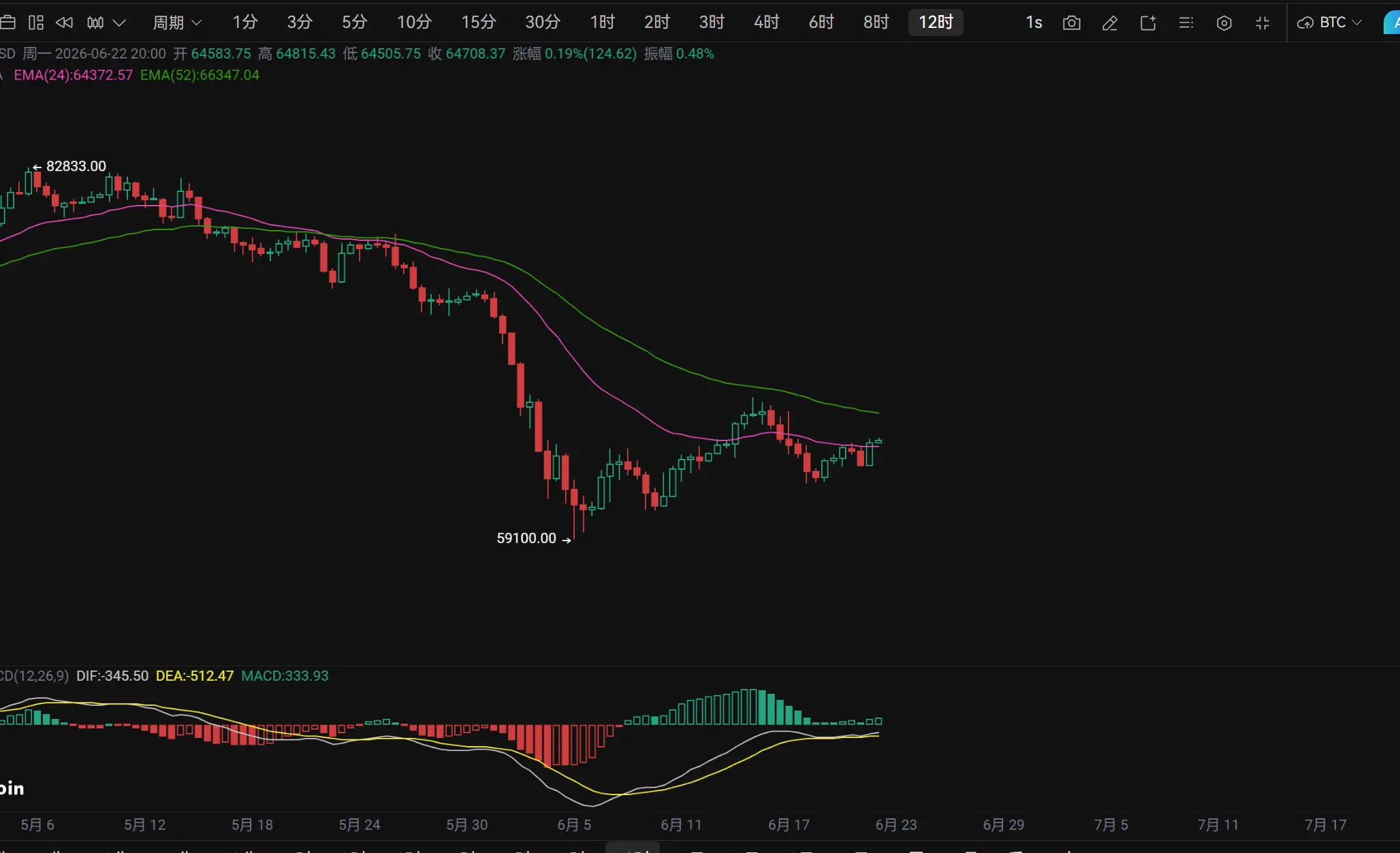The image size is (1400, 853).
Task: Click the 5月 12 date label
Action: (x=145, y=825)
